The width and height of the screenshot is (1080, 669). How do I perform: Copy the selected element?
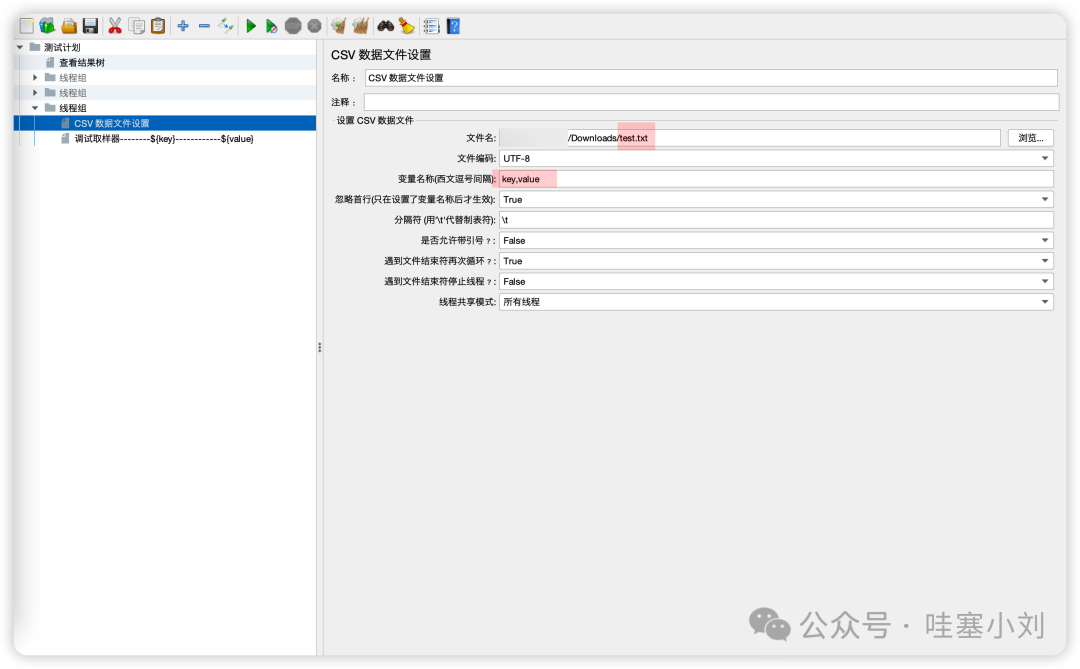[137, 26]
